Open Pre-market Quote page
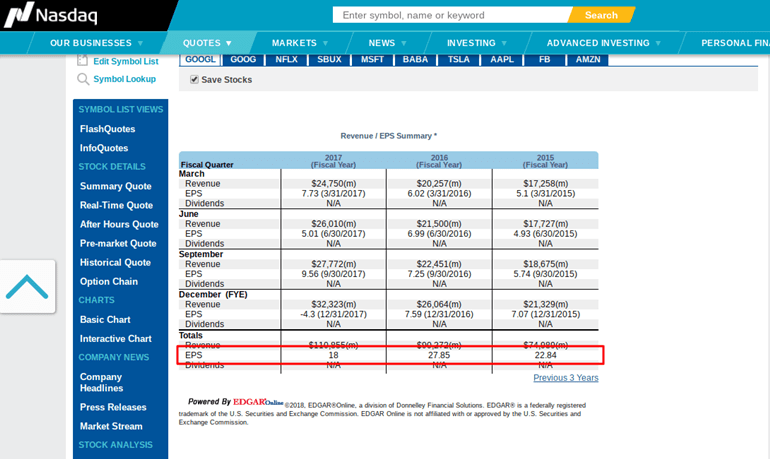Viewport: 770px width, 459px height. 118,243
